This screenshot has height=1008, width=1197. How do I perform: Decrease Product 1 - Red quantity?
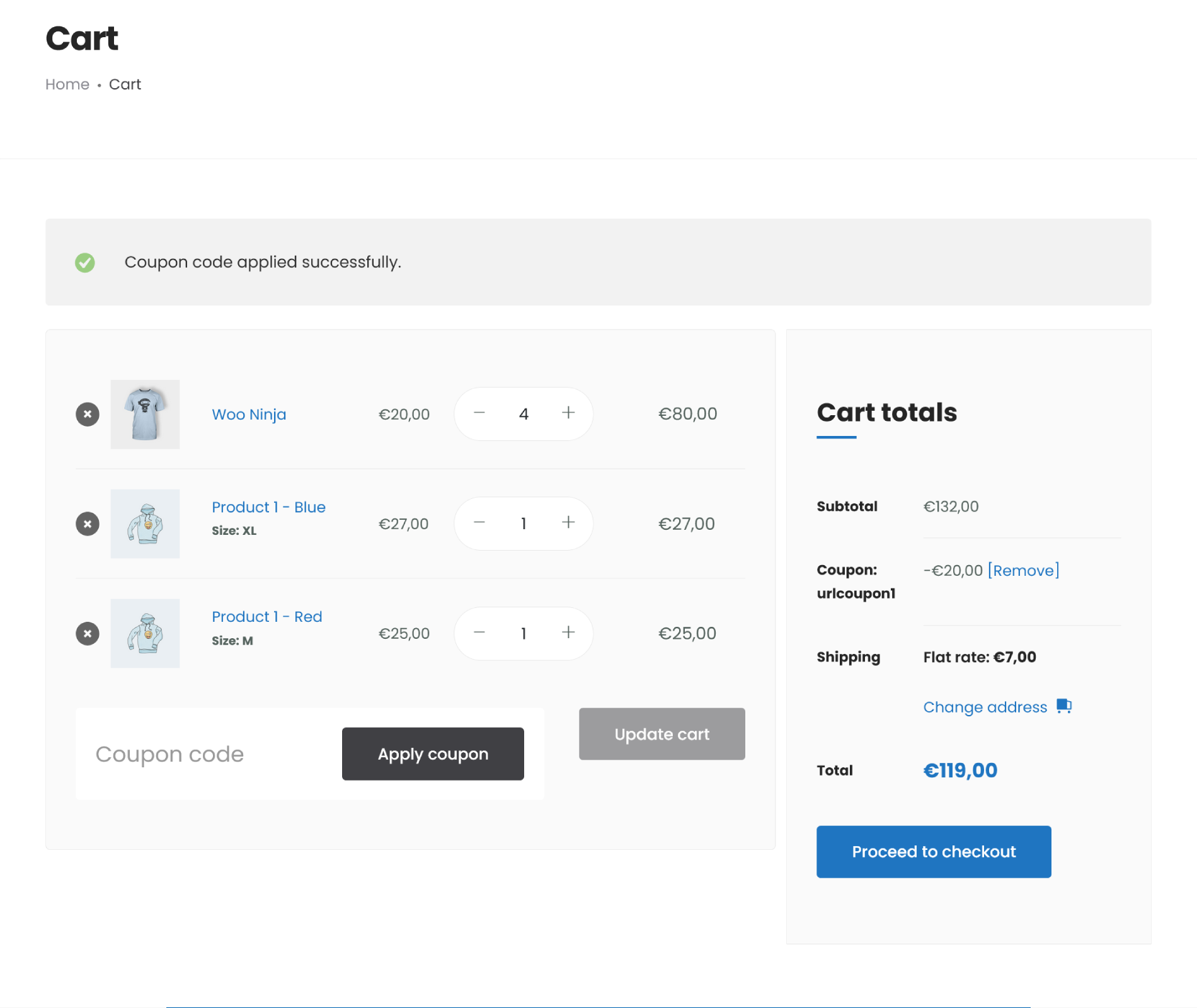479,633
